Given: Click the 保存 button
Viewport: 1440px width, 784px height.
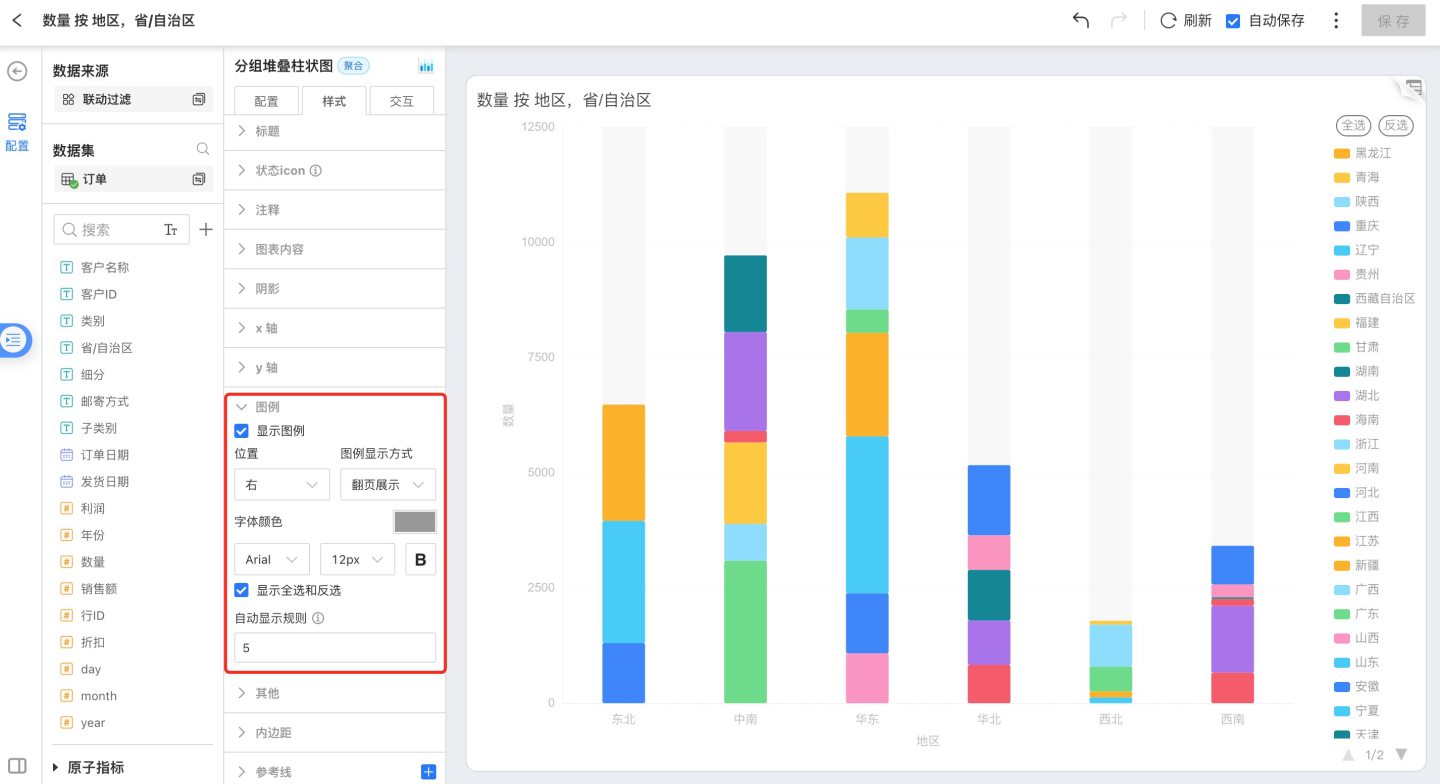Looking at the screenshot, I should [1392, 20].
